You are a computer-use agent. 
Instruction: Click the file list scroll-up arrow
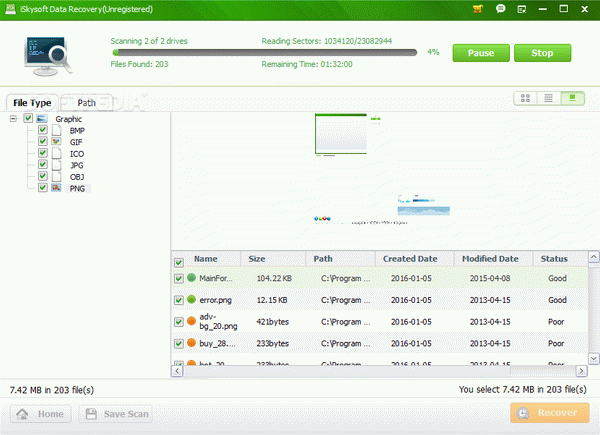[x=593, y=257]
